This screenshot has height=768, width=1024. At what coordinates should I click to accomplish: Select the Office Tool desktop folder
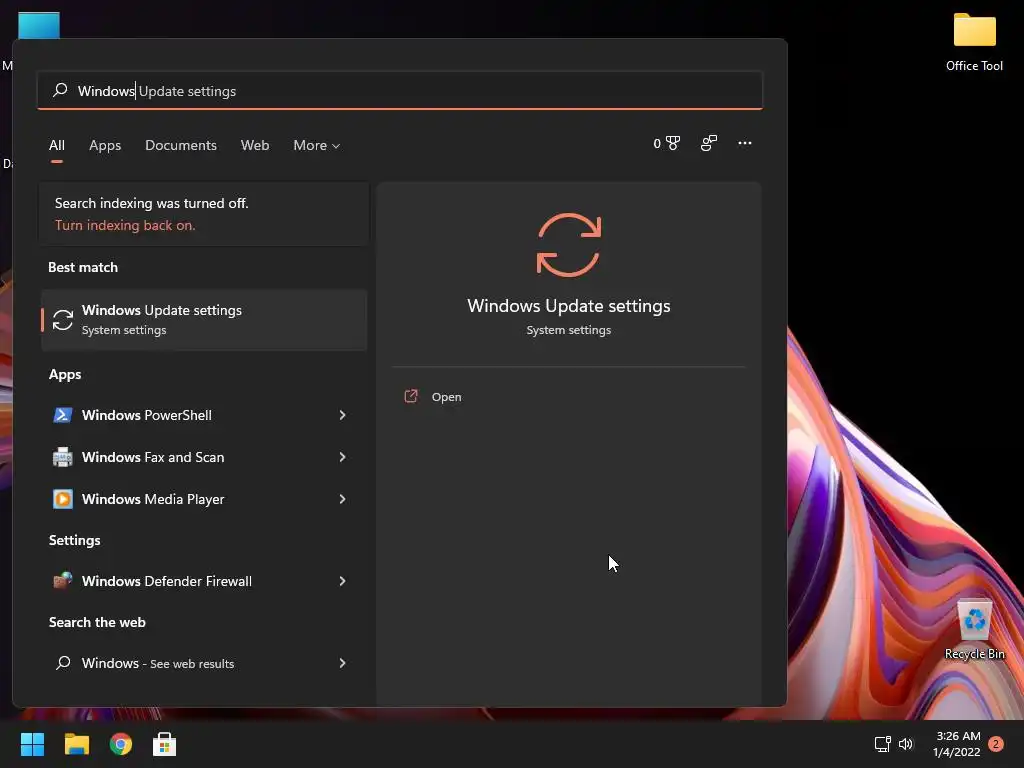tap(974, 42)
